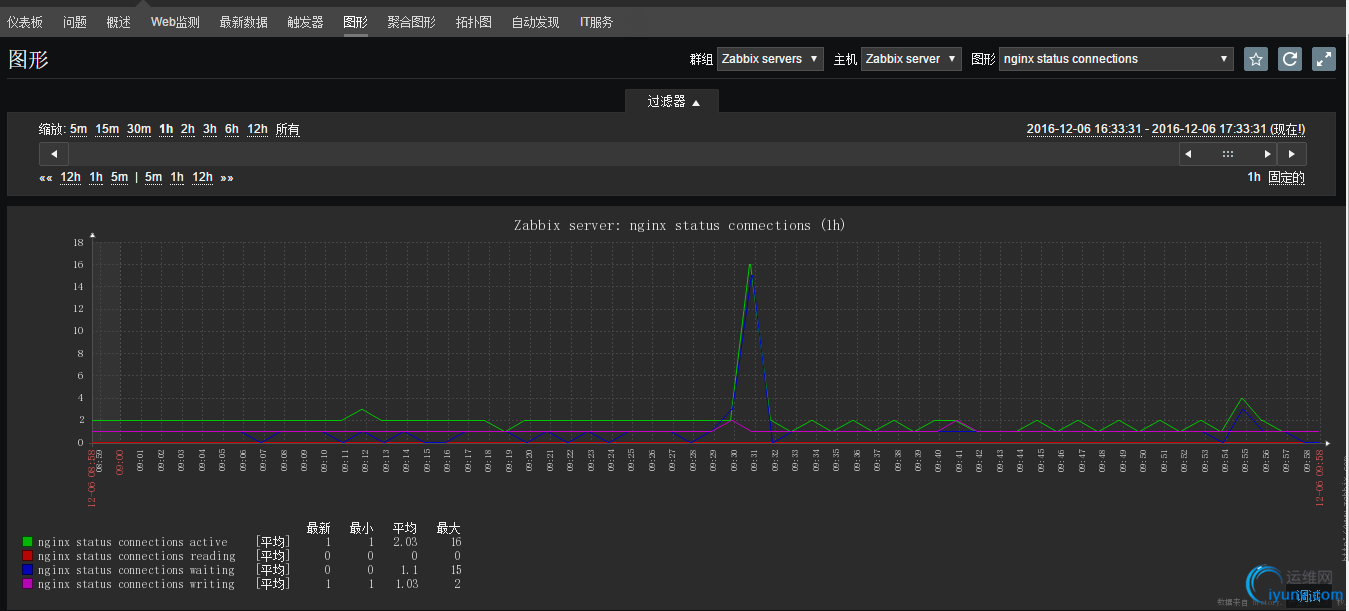
Task: Click the left arrow at timeline scrollbar start
Action: tap(53, 154)
